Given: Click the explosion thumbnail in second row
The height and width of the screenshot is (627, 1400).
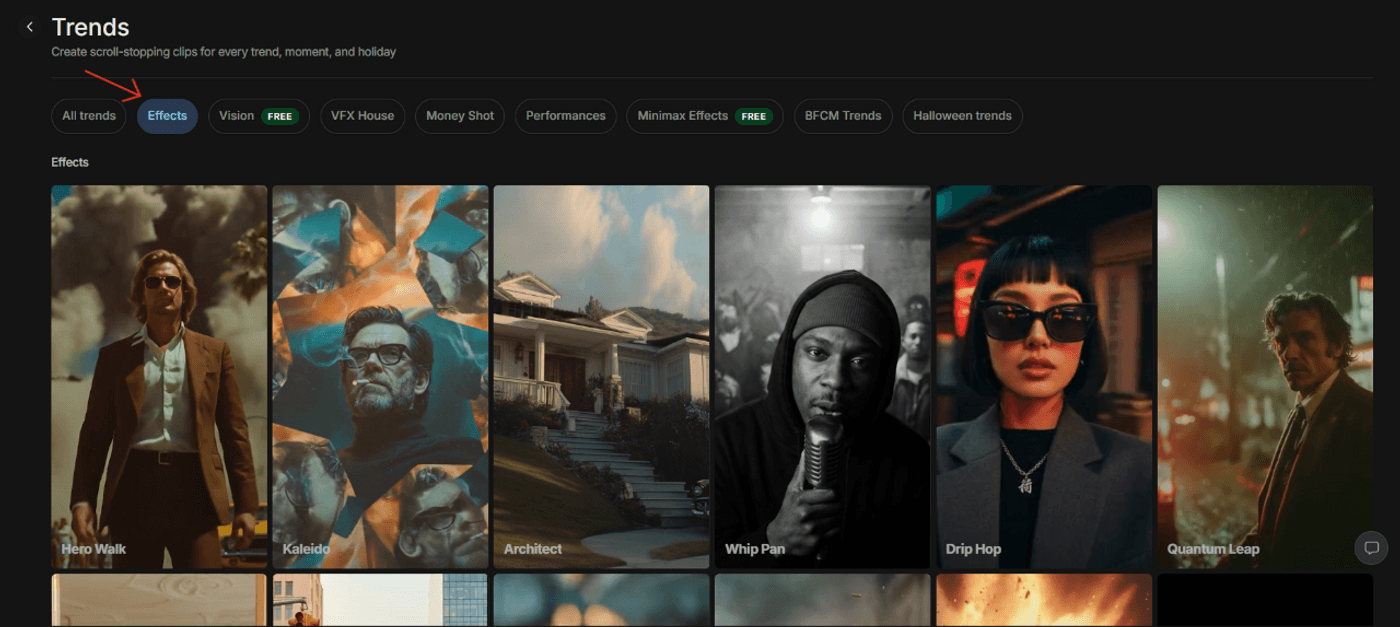Looking at the screenshot, I should pos(1043,600).
